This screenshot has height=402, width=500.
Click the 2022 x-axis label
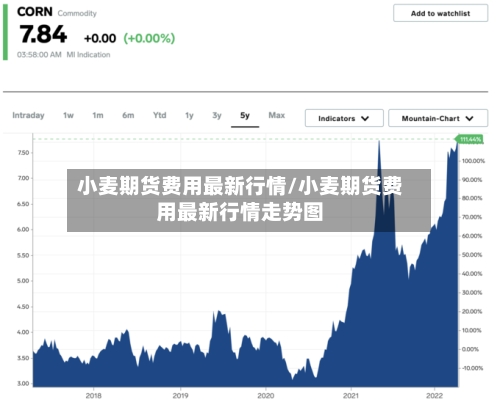pyautogui.click(x=434, y=395)
